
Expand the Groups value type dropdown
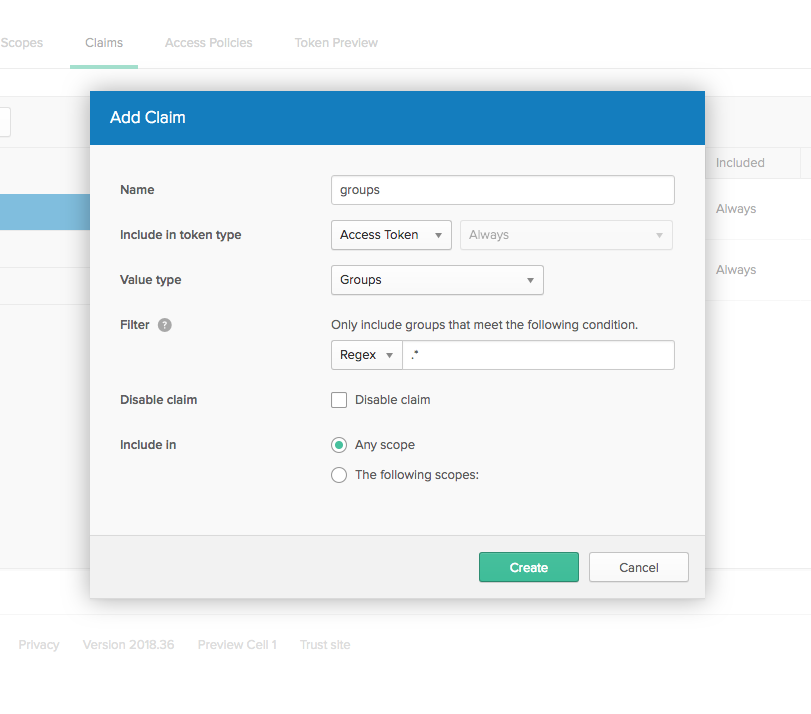(436, 280)
